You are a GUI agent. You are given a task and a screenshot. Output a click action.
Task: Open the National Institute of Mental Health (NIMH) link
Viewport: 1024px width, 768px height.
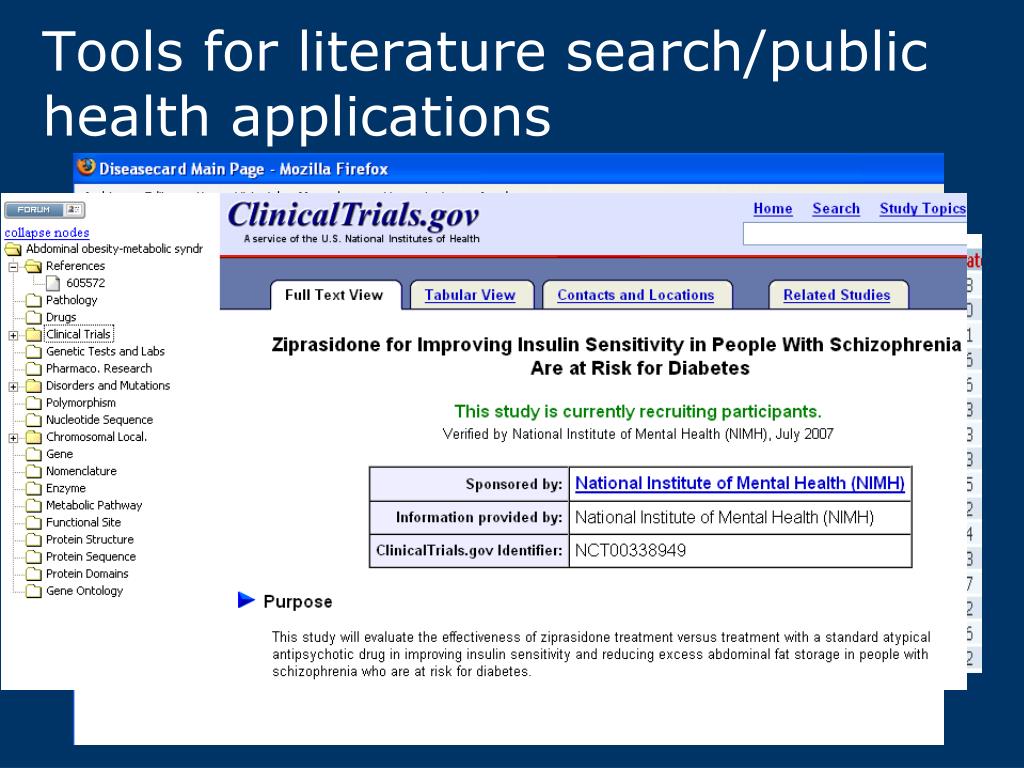740,483
